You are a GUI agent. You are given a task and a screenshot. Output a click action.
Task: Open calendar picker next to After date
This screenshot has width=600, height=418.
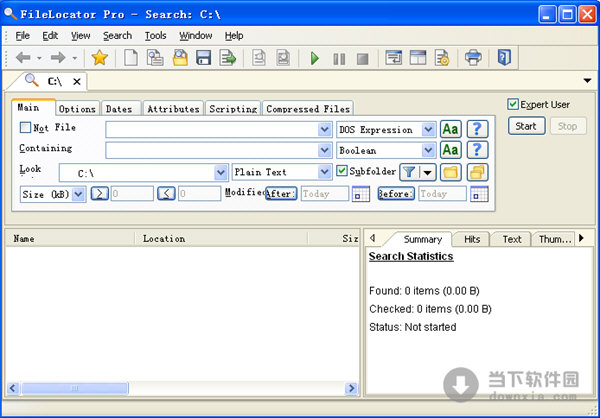point(360,194)
